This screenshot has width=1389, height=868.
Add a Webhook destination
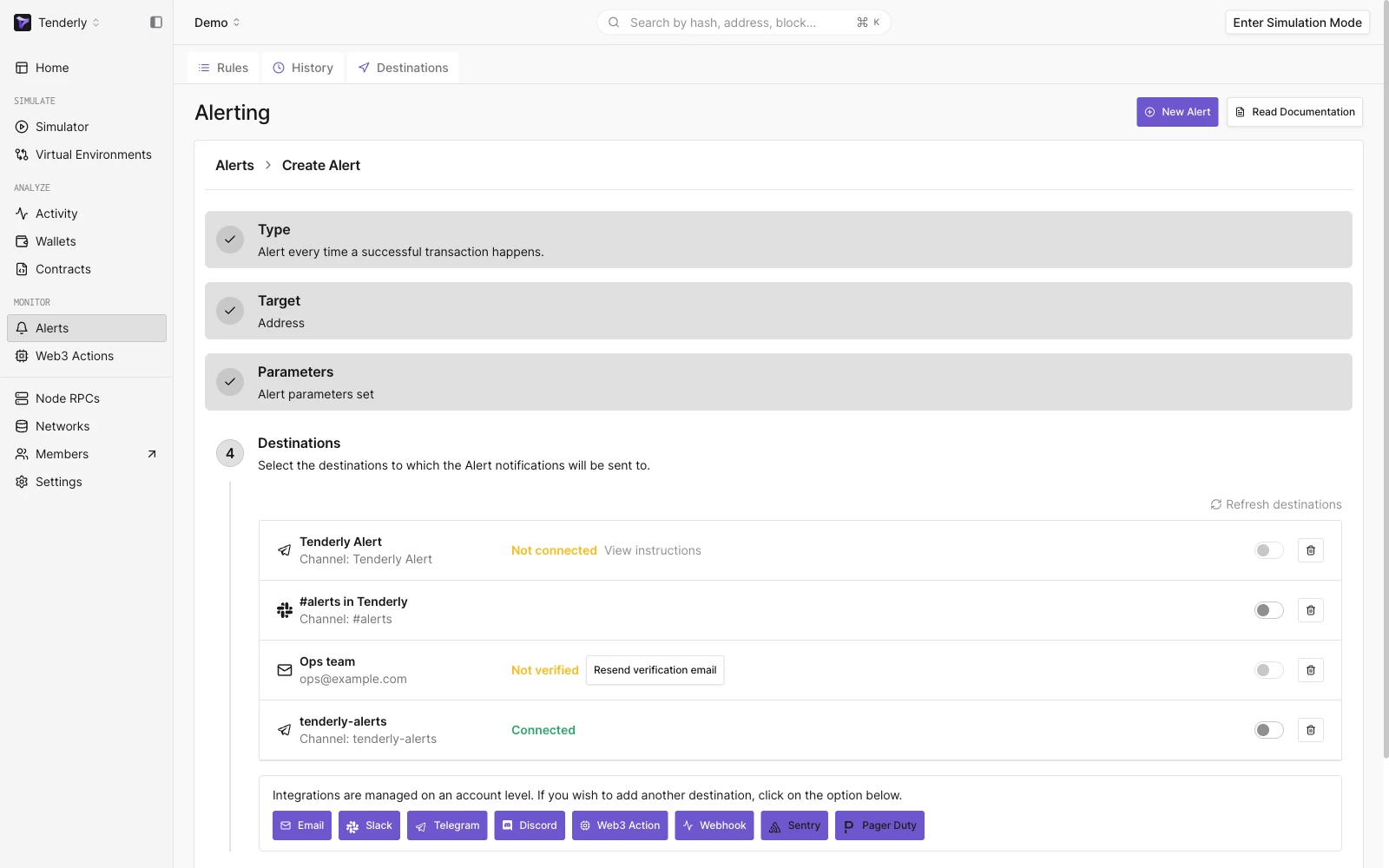click(714, 825)
